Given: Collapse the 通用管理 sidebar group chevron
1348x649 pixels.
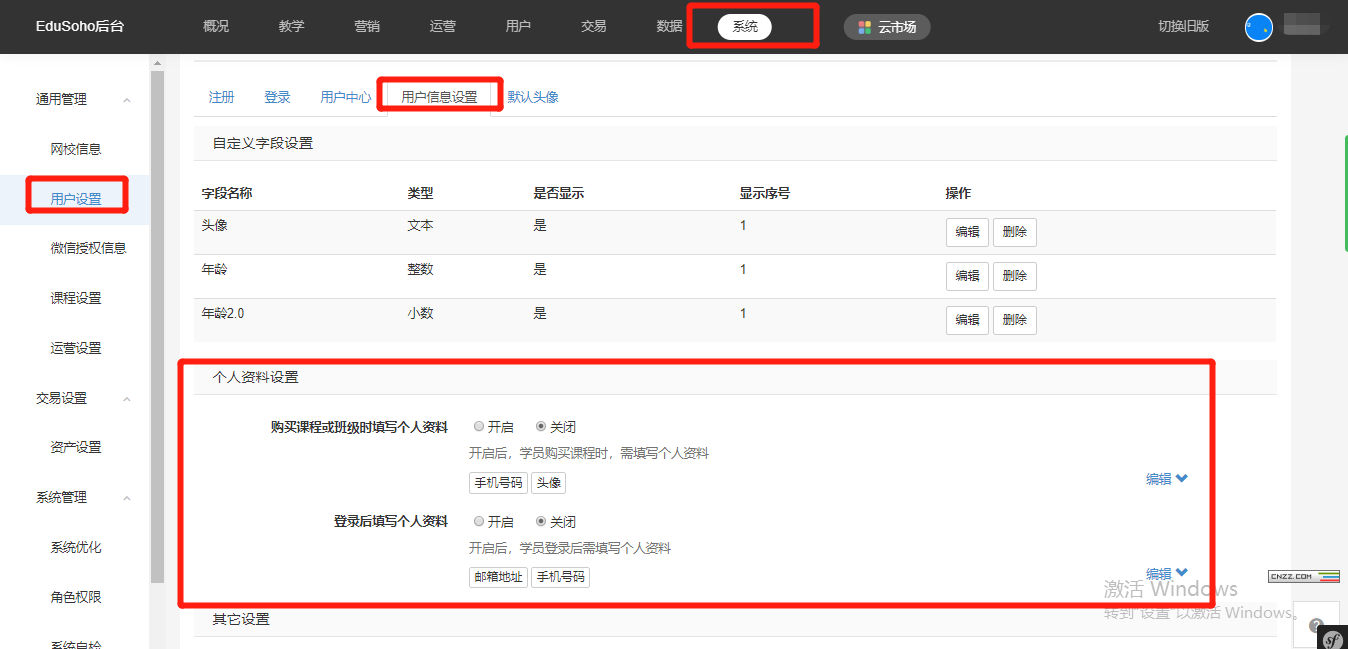Looking at the screenshot, I should 127,100.
